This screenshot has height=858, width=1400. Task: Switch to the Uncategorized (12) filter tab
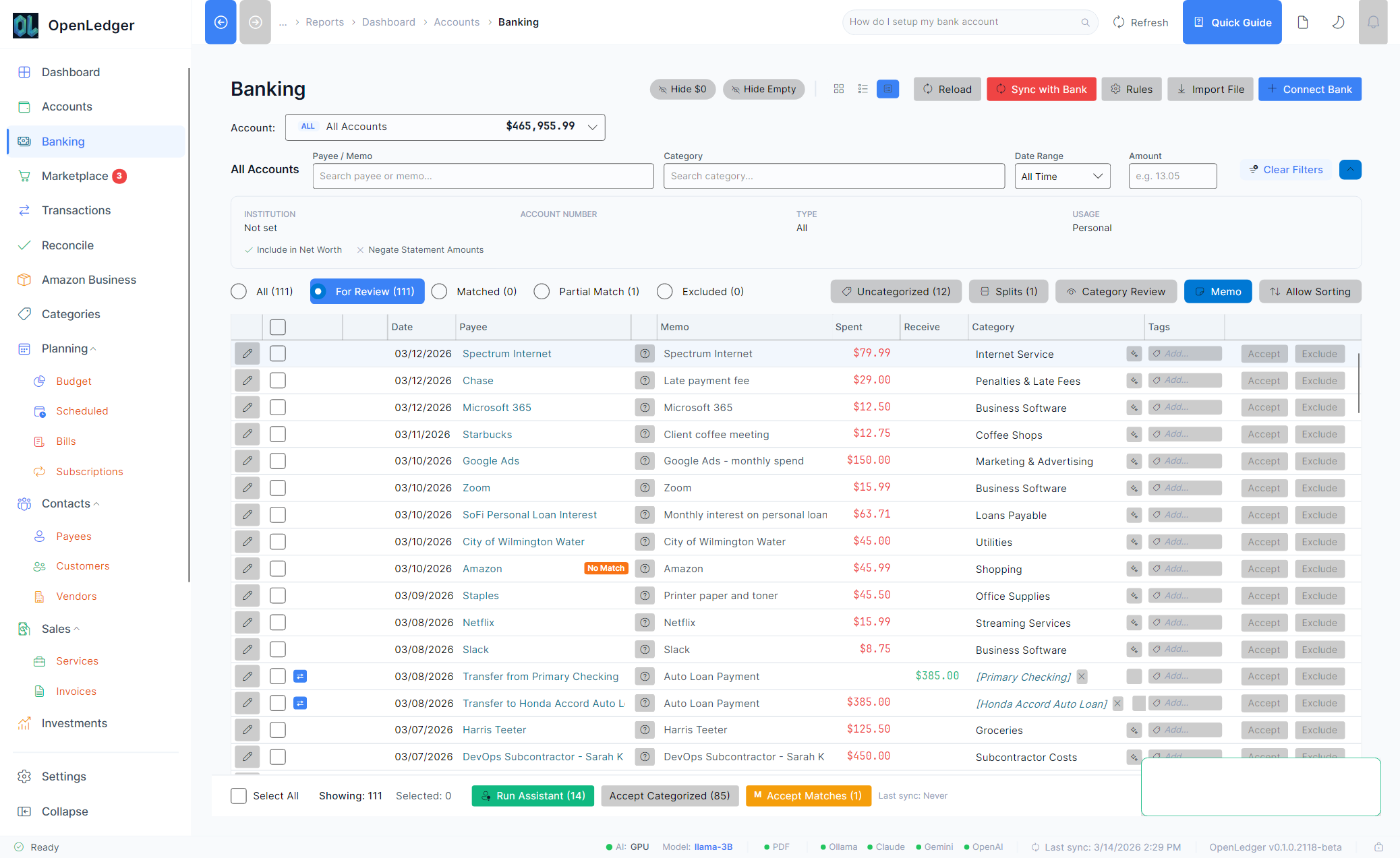pyautogui.click(x=896, y=291)
